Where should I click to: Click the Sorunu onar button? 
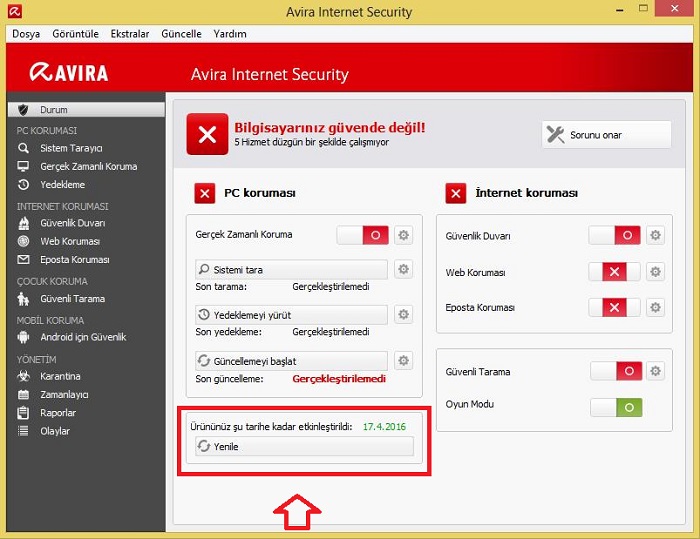[606, 134]
